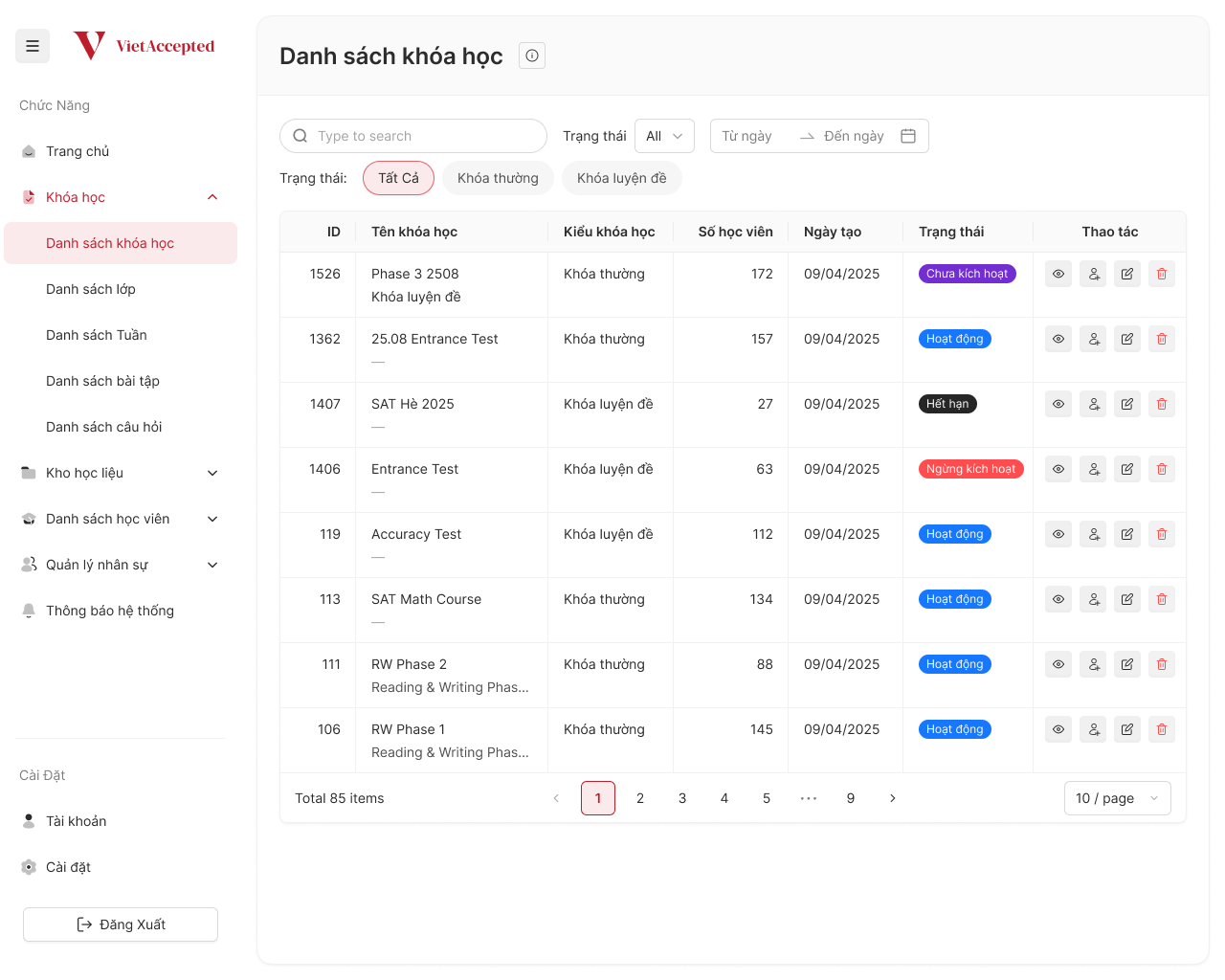Click the VietAccepted logo
Image resolution: width=1225 pixels, height=980 pixels.
pyautogui.click(x=145, y=45)
